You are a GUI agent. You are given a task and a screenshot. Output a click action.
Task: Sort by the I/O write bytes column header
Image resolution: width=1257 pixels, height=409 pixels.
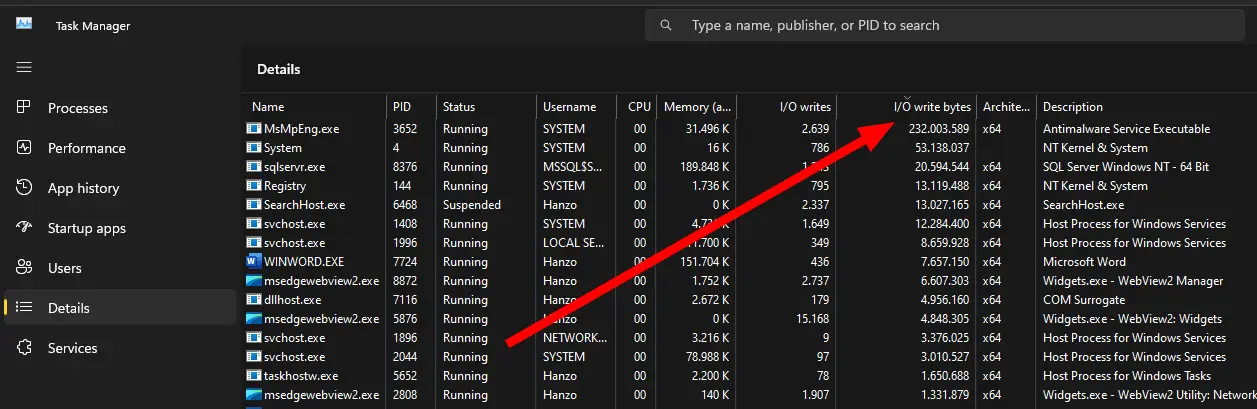(906, 107)
